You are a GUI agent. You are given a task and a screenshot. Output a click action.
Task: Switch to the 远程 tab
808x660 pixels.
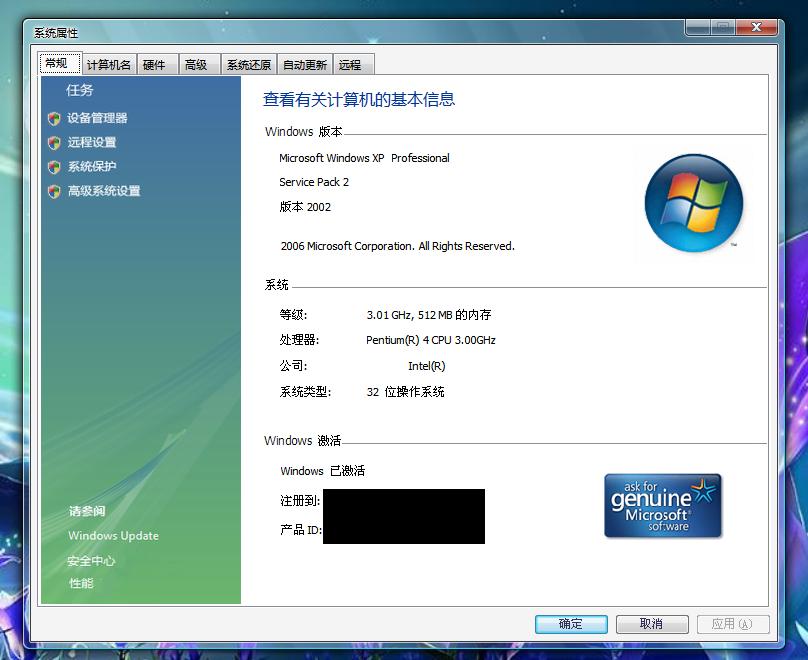(354, 65)
